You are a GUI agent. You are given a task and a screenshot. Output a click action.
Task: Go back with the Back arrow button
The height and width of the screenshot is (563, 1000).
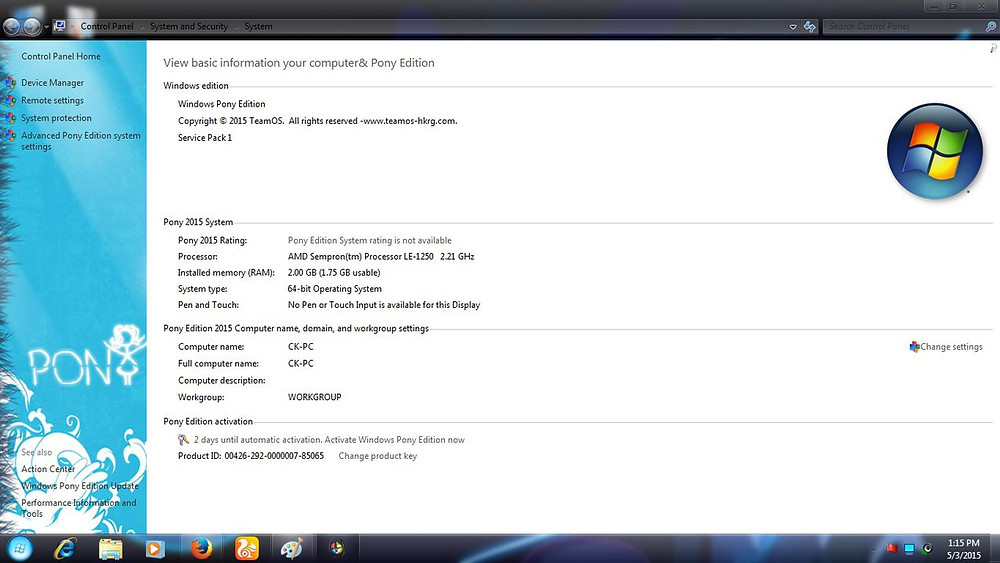point(11,26)
